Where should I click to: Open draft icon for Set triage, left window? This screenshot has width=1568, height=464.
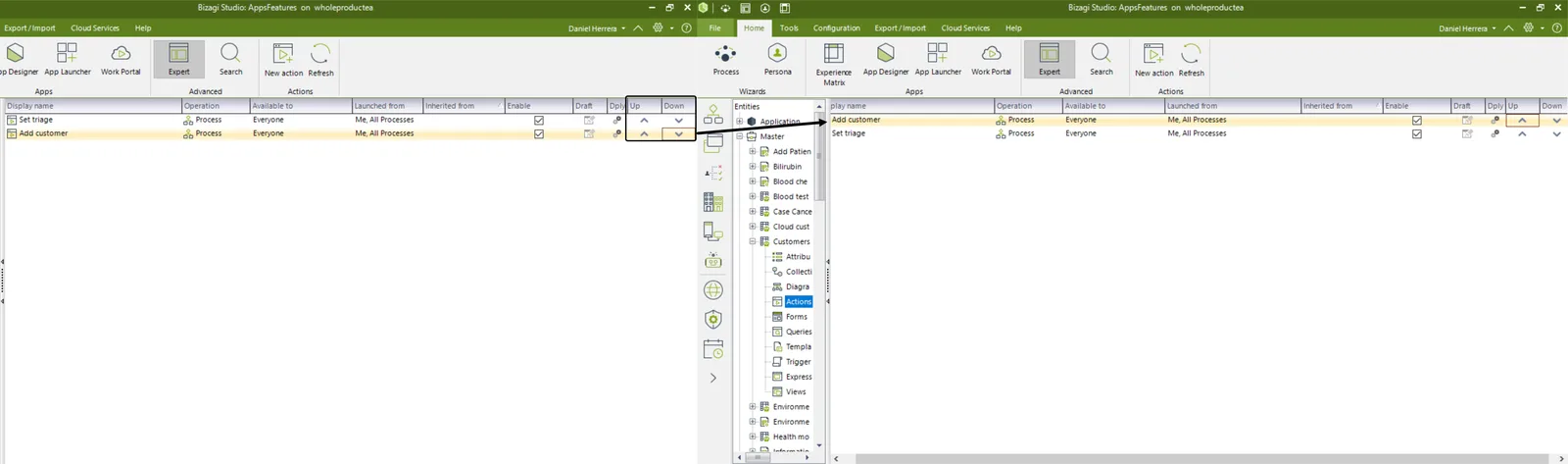tap(589, 120)
